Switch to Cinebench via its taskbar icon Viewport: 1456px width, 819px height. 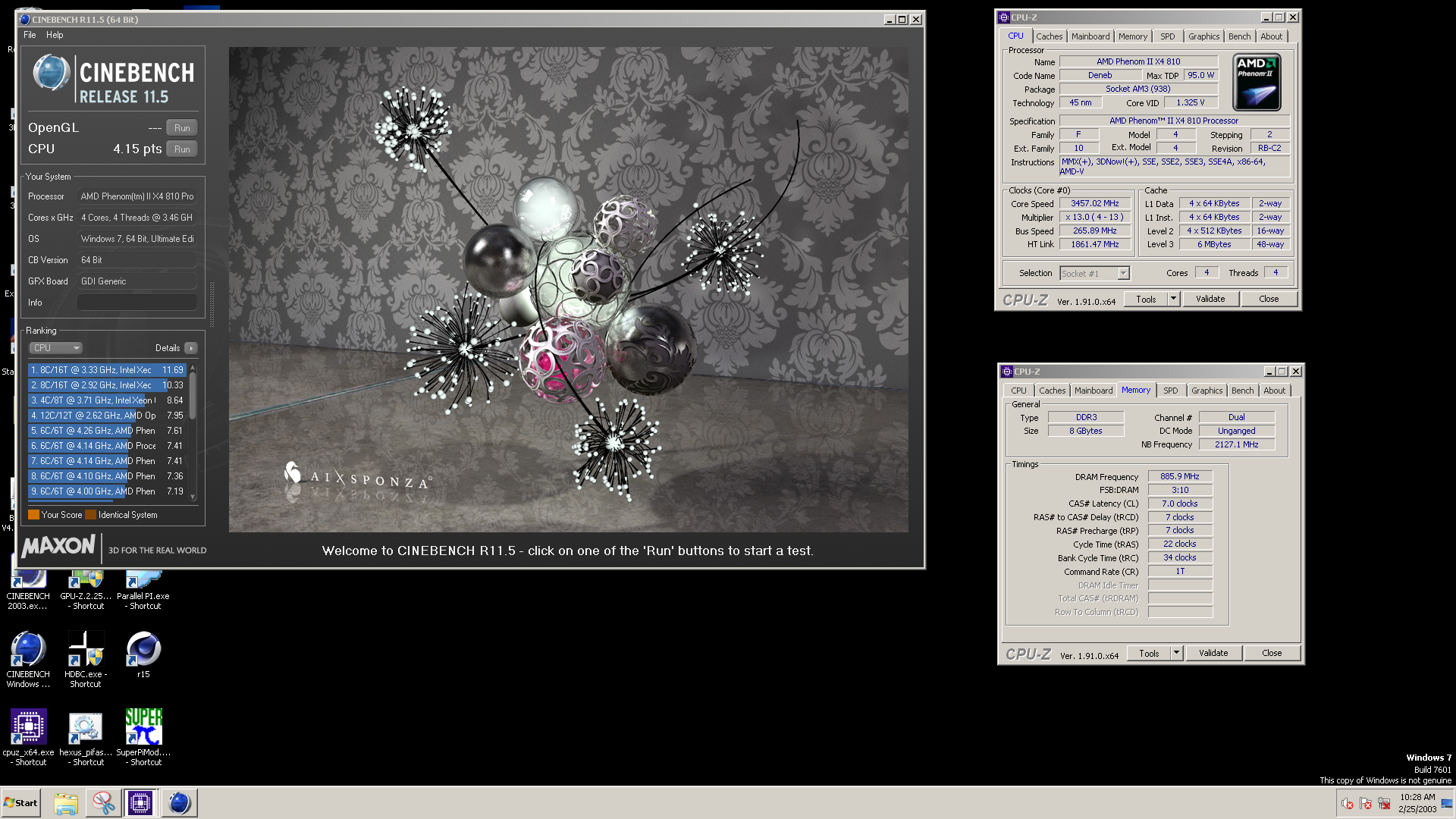point(179,803)
